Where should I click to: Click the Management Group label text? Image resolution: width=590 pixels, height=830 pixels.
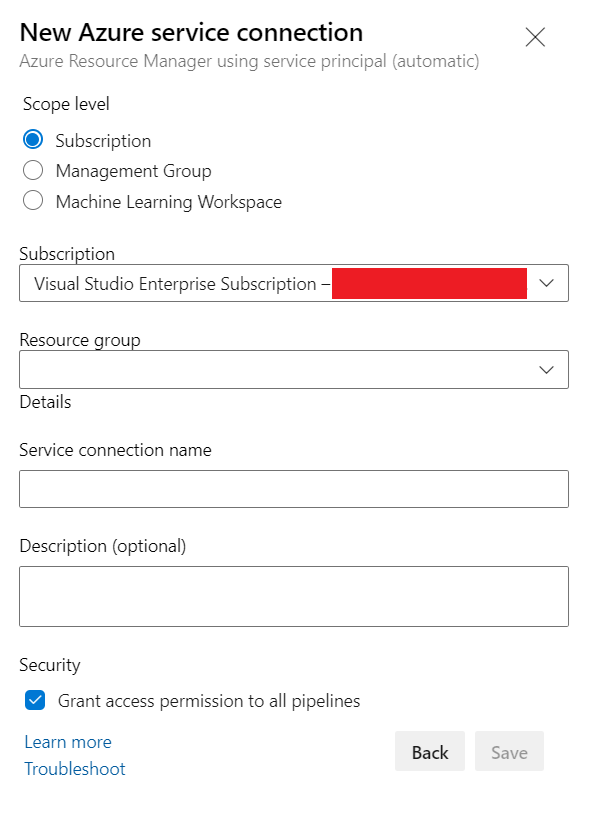coord(133,171)
